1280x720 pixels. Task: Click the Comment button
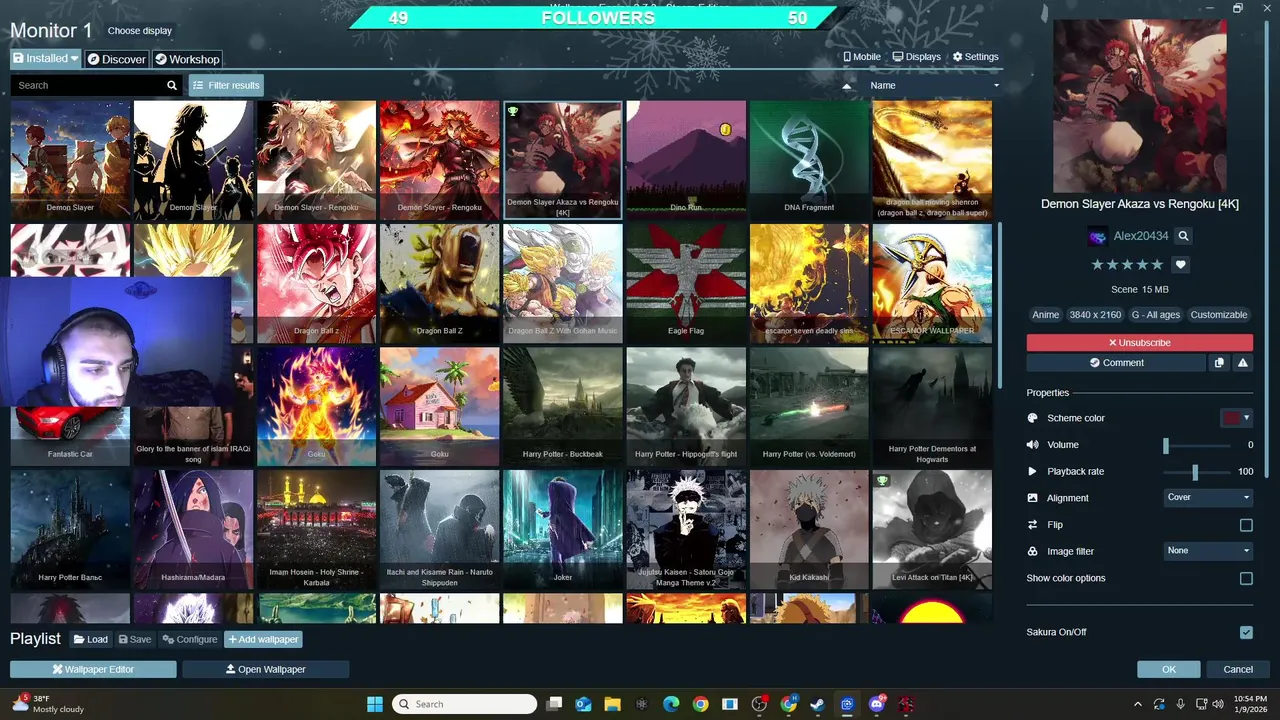(1116, 363)
